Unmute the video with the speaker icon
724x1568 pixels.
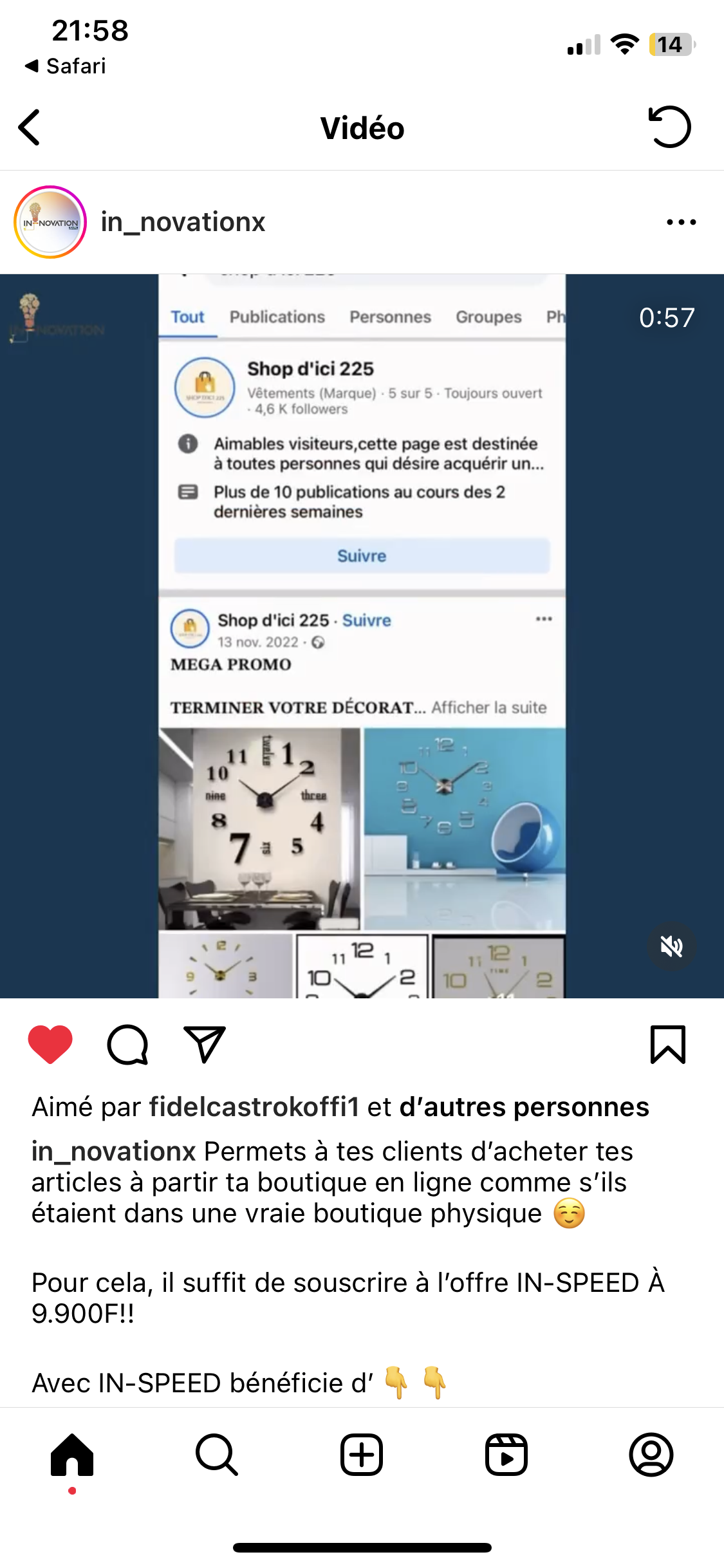click(x=671, y=946)
